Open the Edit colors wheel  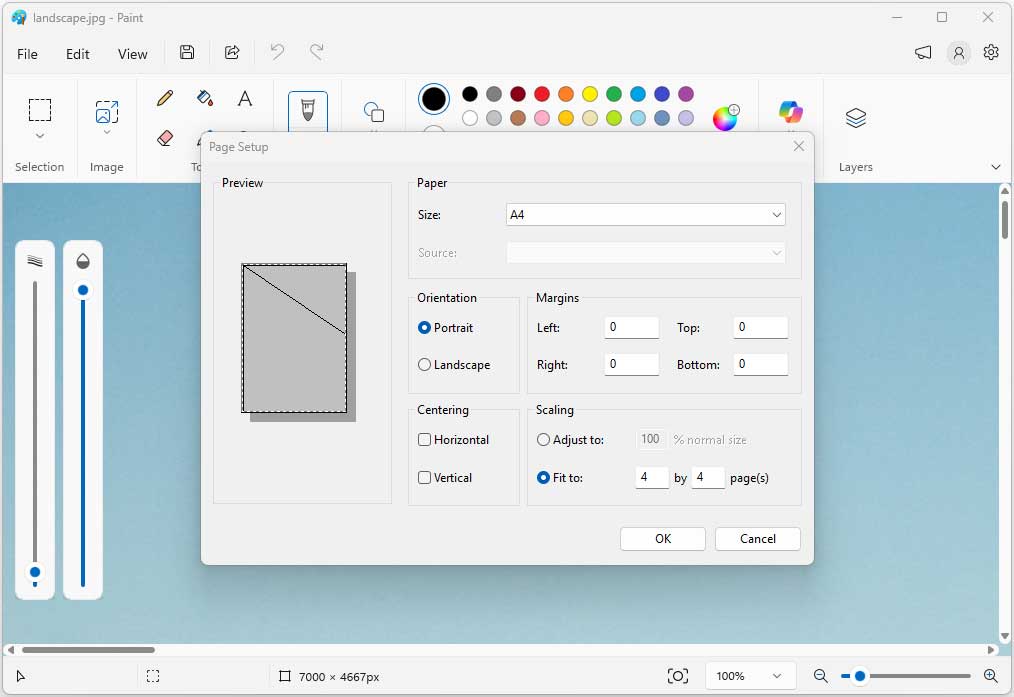[726, 118]
